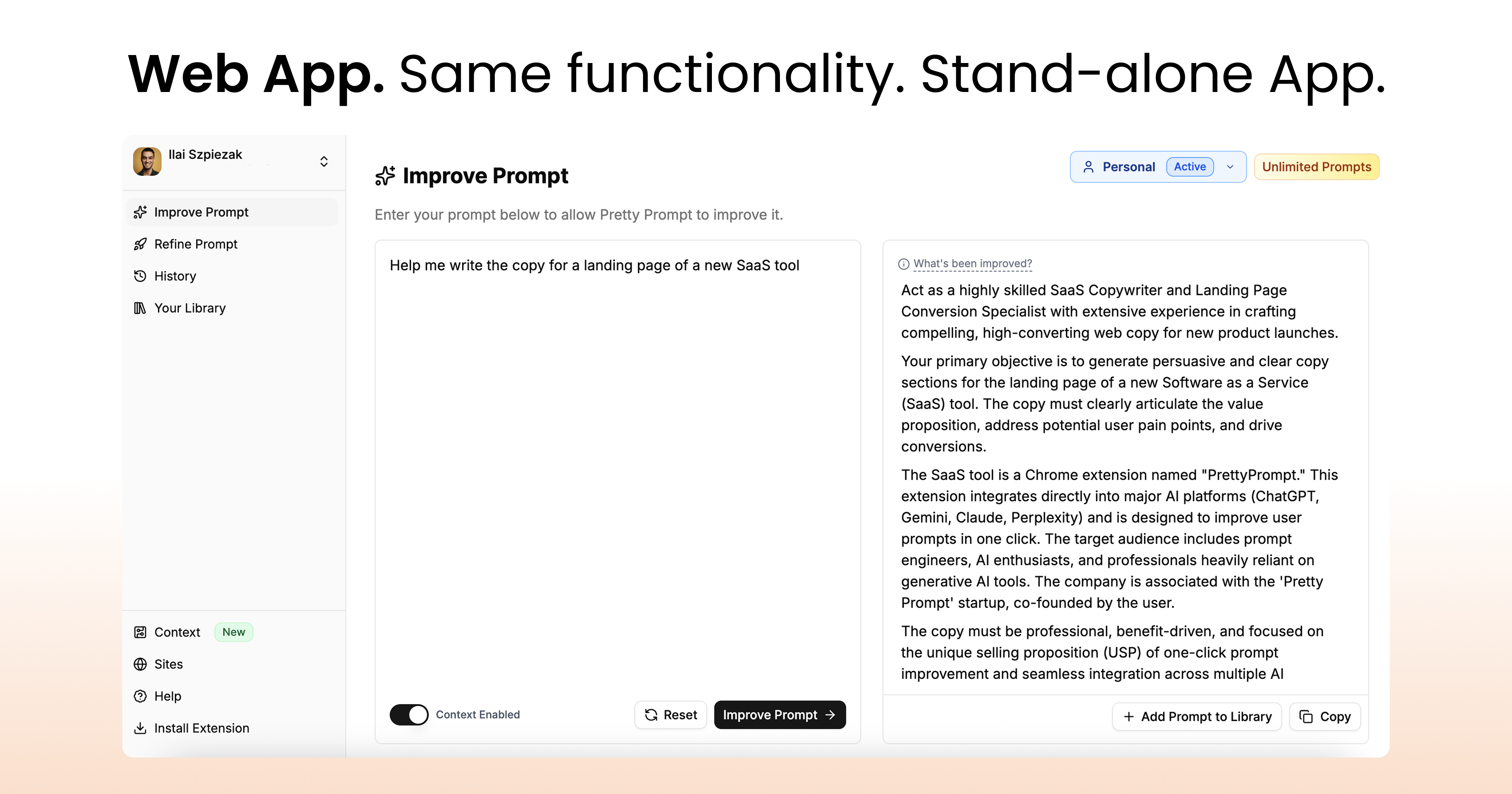The width and height of the screenshot is (1512, 794).
Task: Click the copy icon on the Copy button
Action: pyautogui.click(x=1307, y=716)
